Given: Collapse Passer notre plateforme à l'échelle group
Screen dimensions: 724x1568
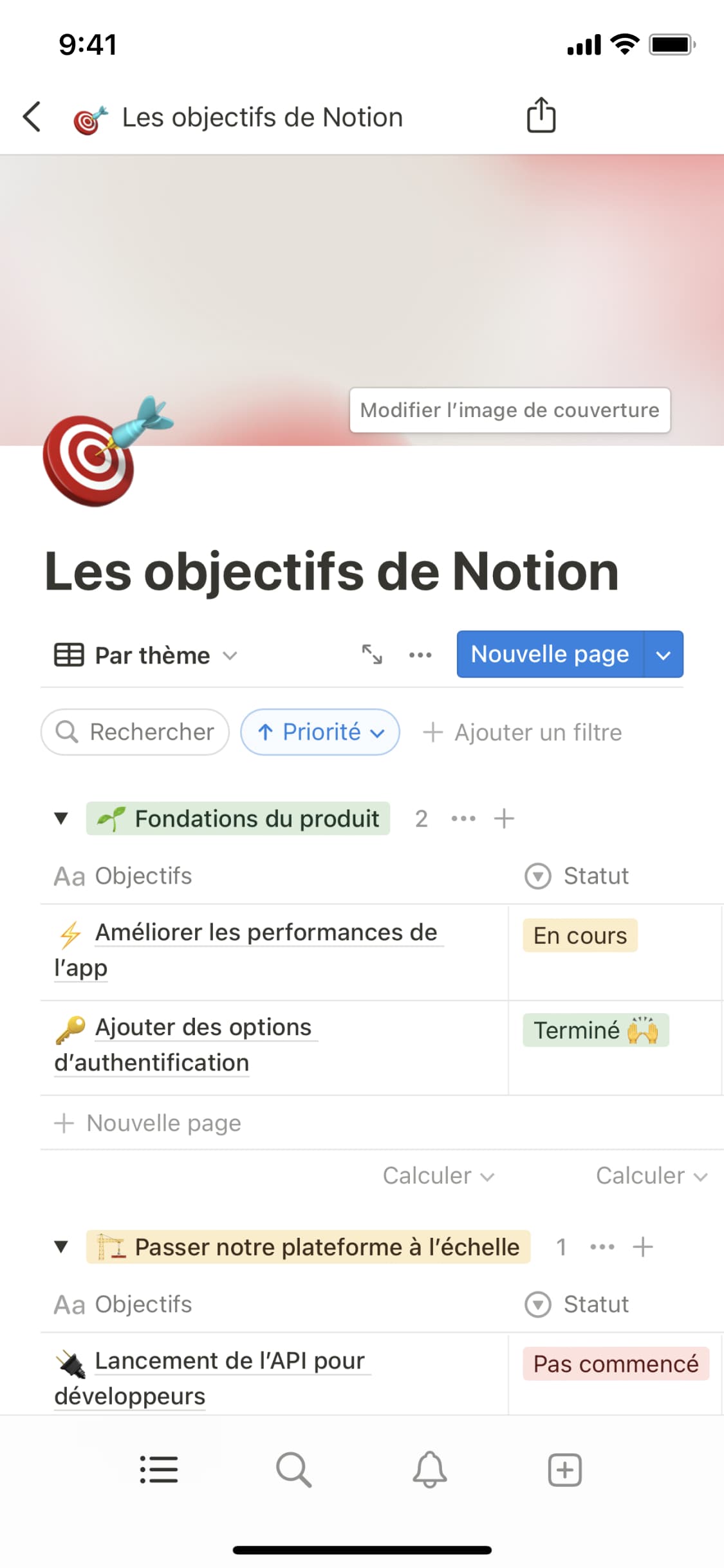Looking at the screenshot, I should (x=61, y=1247).
